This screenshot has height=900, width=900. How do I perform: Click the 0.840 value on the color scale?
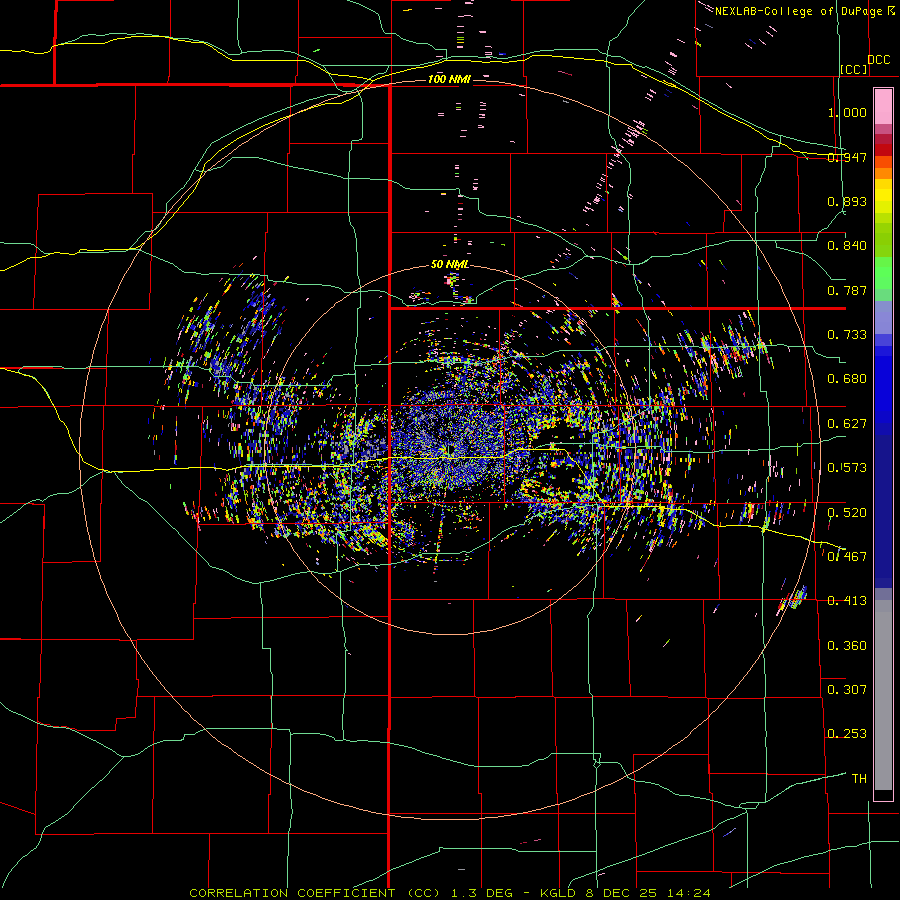pyautogui.click(x=847, y=246)
